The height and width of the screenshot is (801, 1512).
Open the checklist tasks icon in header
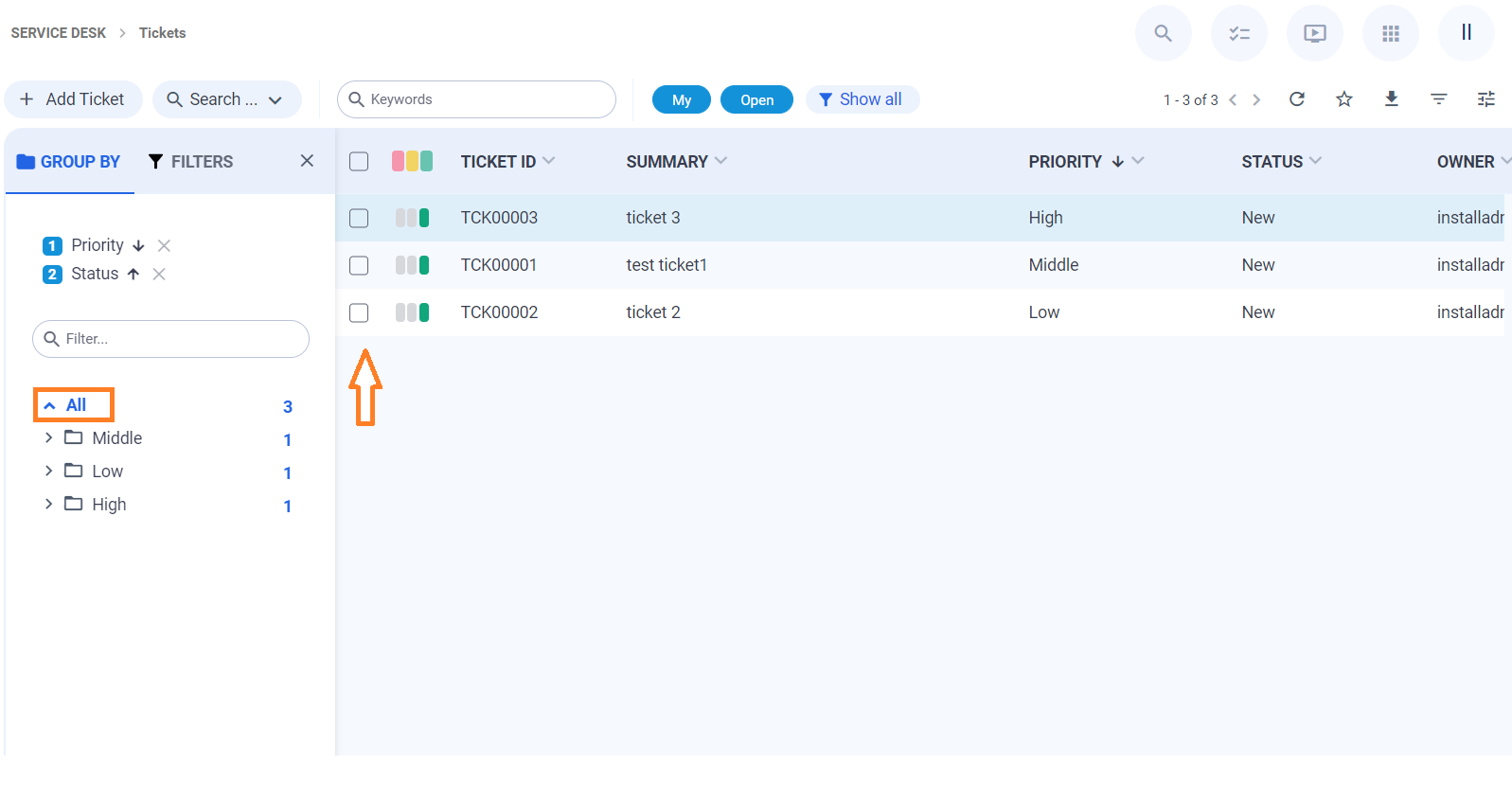click(x=1238, y=33)
